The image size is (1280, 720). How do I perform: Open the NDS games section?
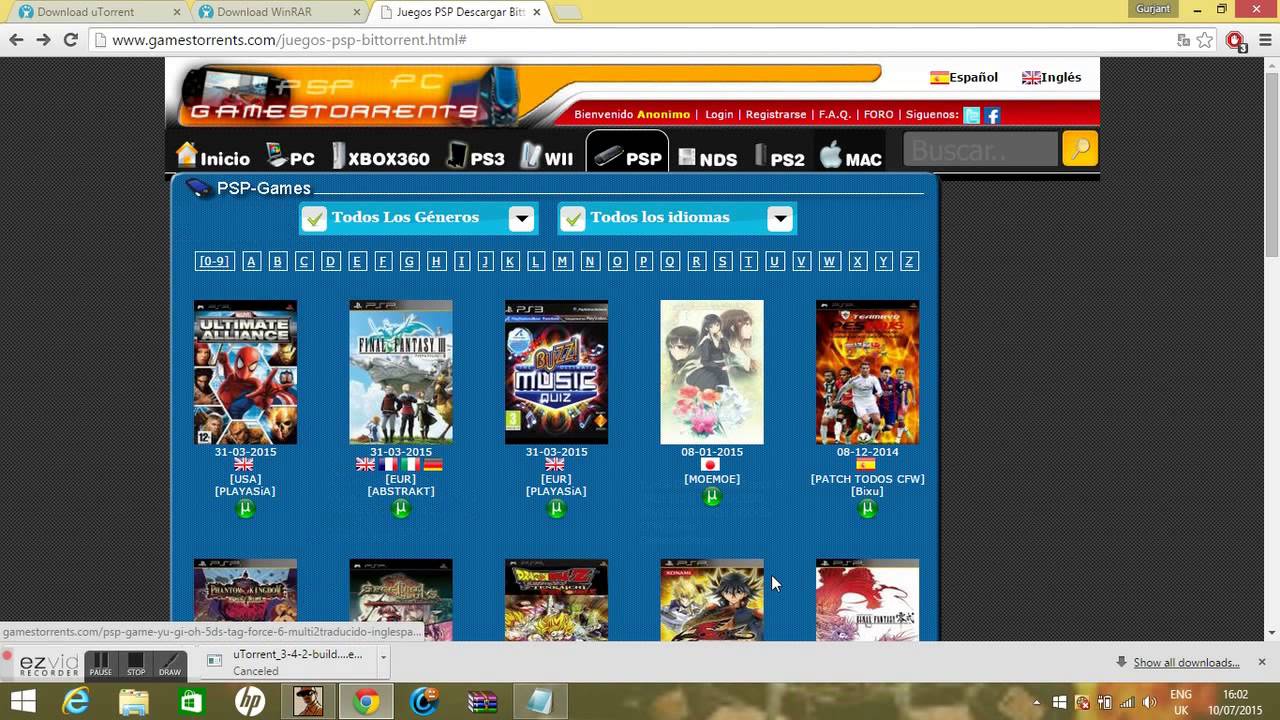708,157
